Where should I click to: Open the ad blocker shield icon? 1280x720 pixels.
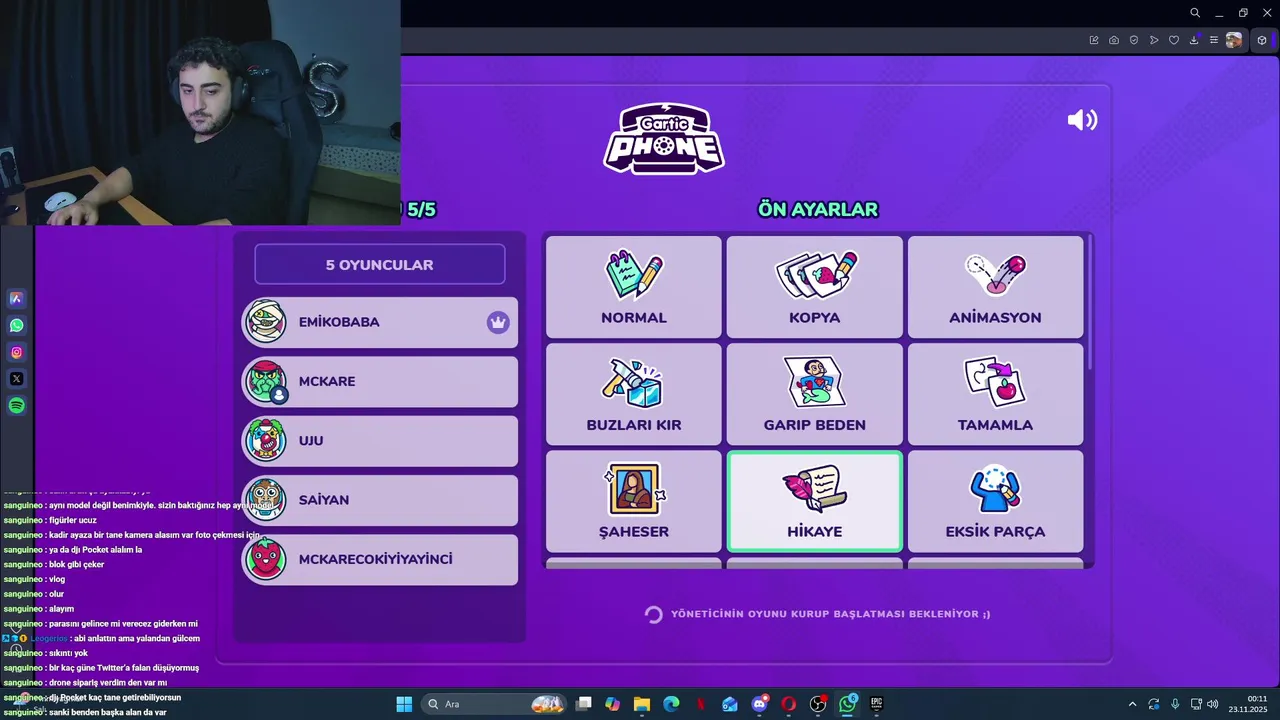pyautogui.click(x=1134, y=40)
